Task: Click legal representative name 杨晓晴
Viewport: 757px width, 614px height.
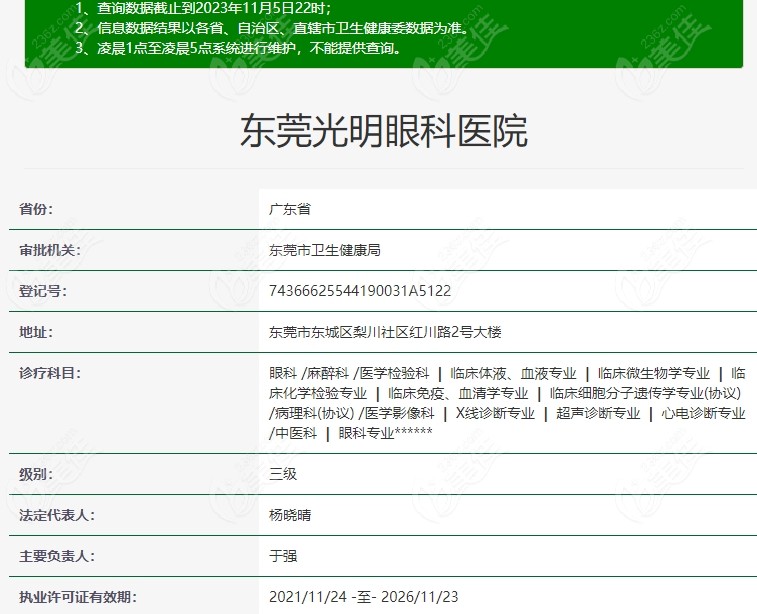Action: tap(290, 515)
